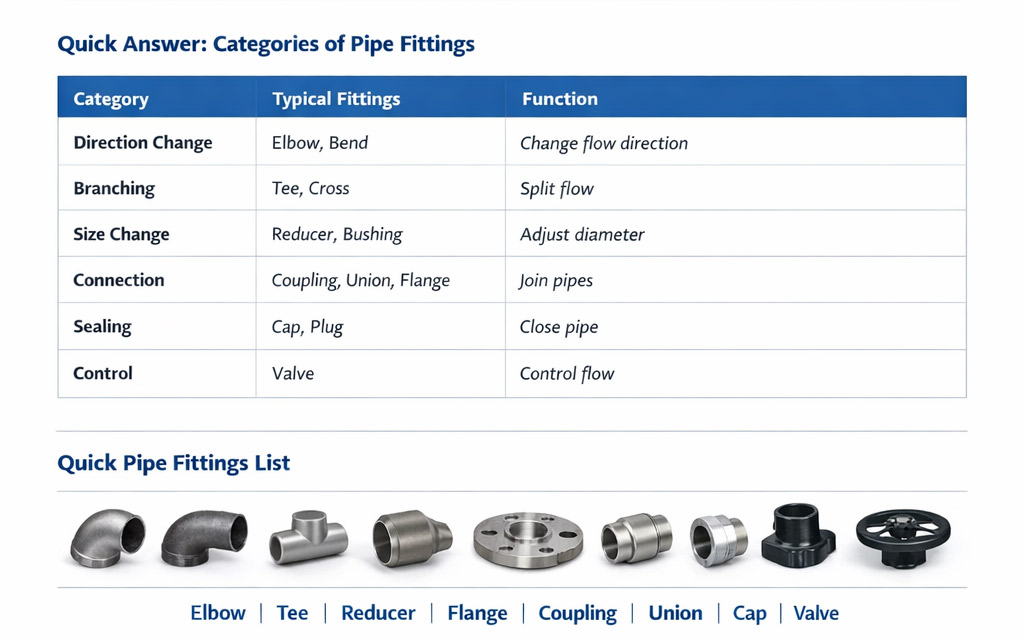
Task: Click the shiny silver elbow fitting image
Action: (x=107, y=538)
